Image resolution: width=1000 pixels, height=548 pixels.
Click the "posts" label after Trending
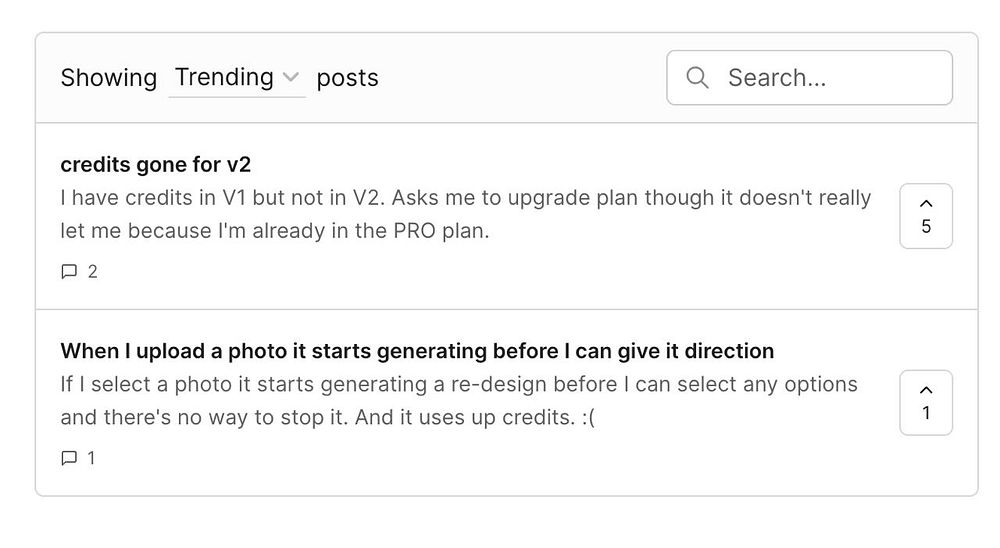[x=347, y=78]
